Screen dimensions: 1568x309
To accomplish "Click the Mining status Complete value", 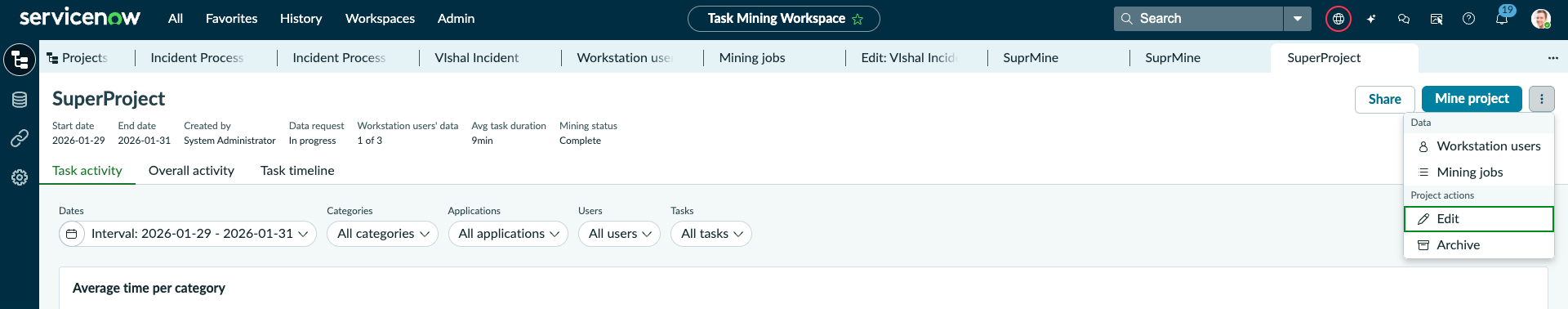I will [x=580, y=141].
